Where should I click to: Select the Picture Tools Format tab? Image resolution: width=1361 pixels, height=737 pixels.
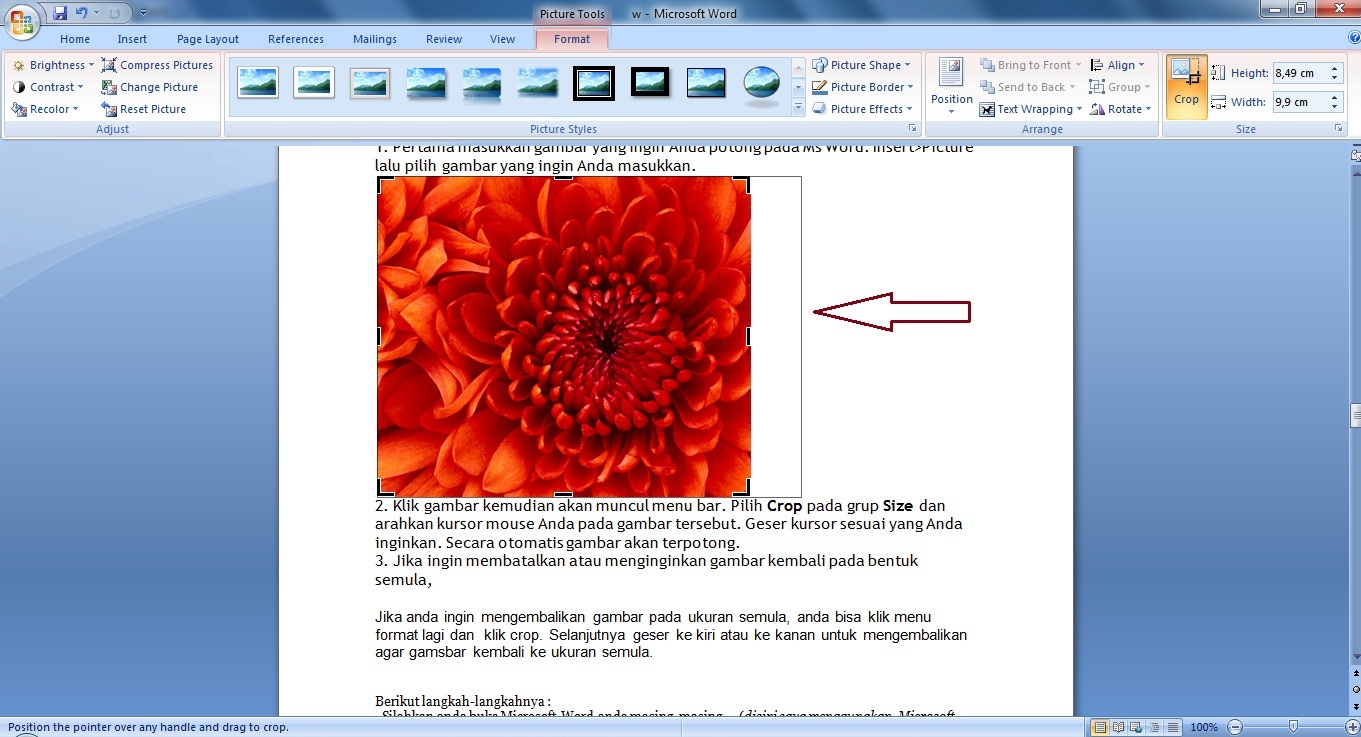572,39
